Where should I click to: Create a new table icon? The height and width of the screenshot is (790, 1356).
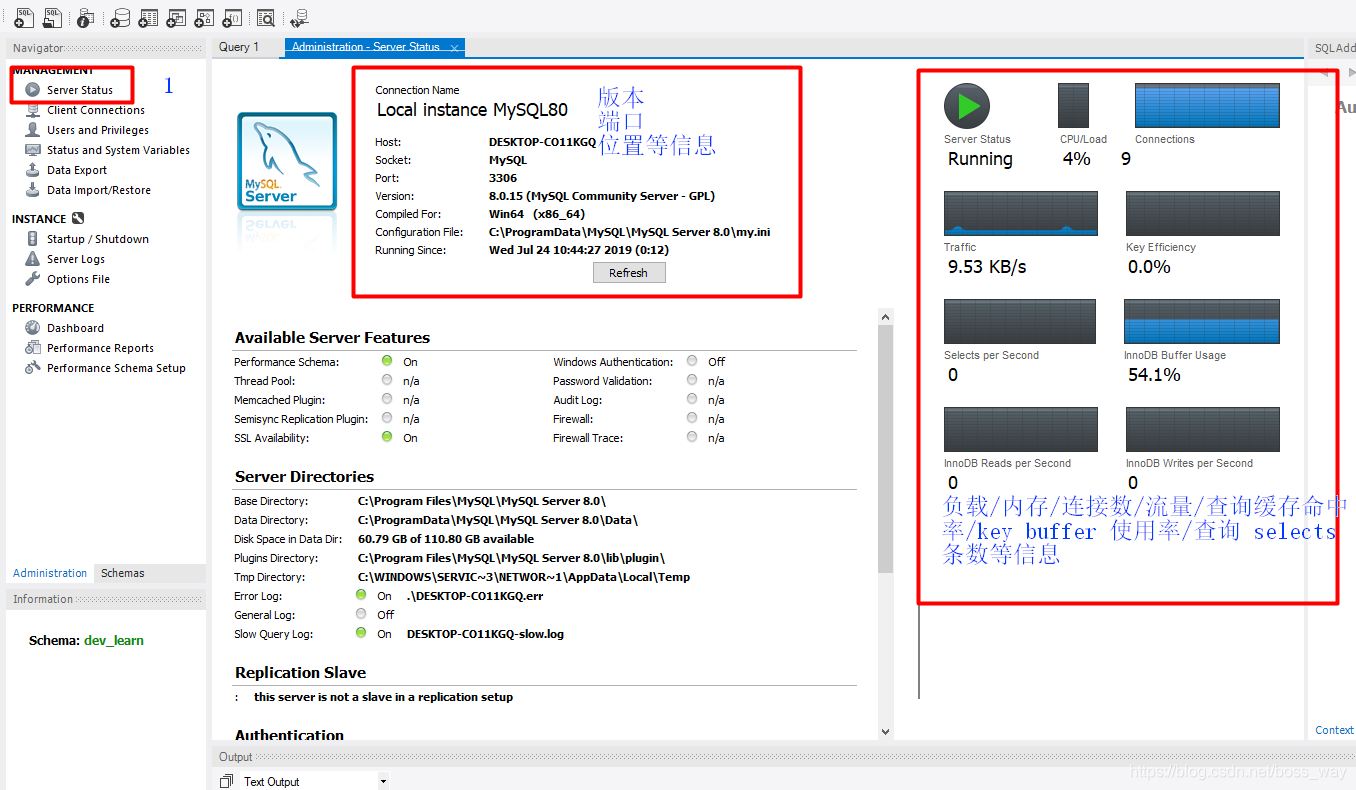[x=148, y=17]
